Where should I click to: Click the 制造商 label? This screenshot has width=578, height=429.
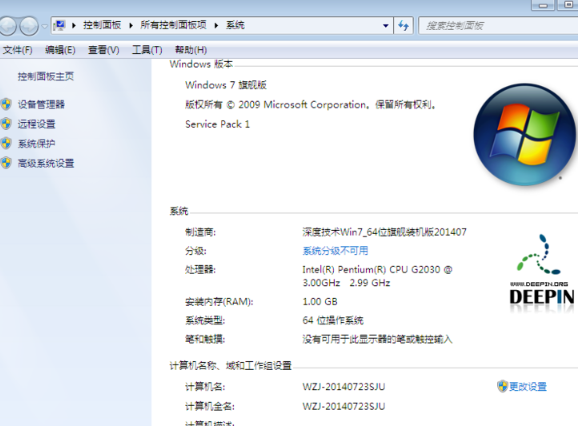pyautogui.click(x=200, y=232)
